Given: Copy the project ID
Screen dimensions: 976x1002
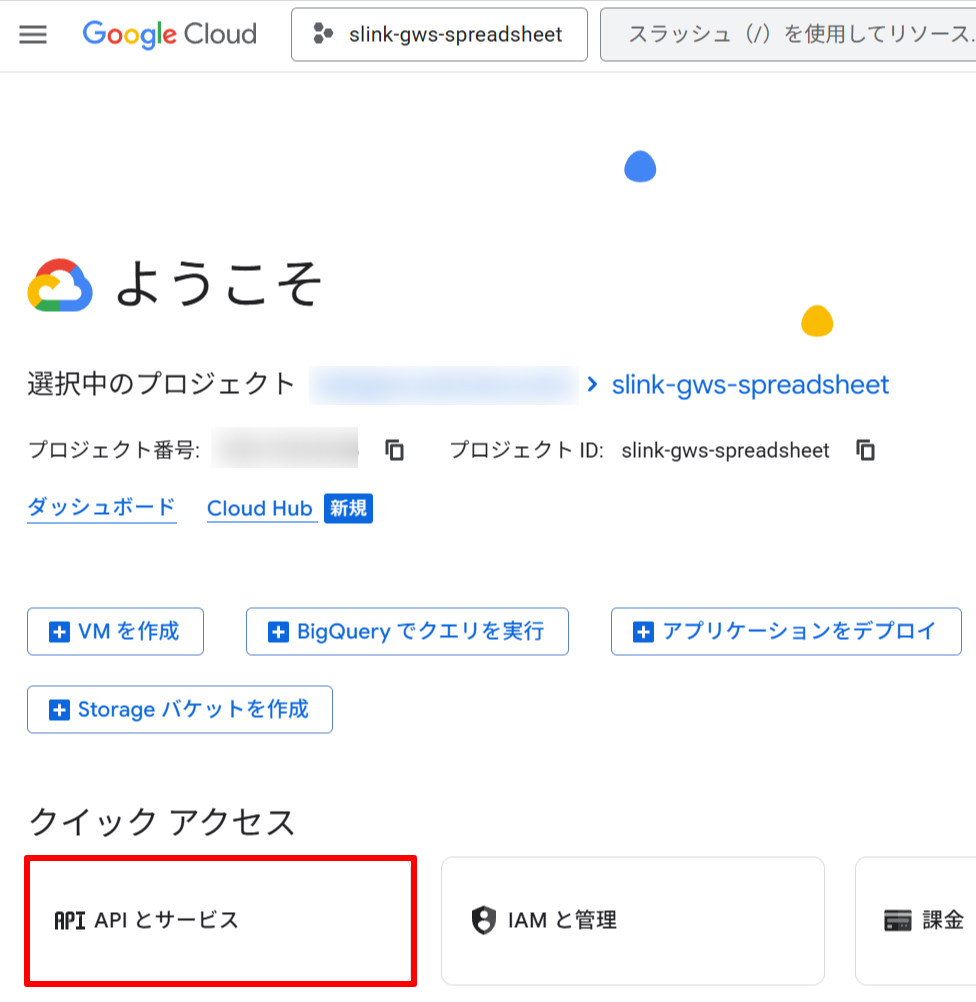Looking at the screenshot, I should coord(865,450).
